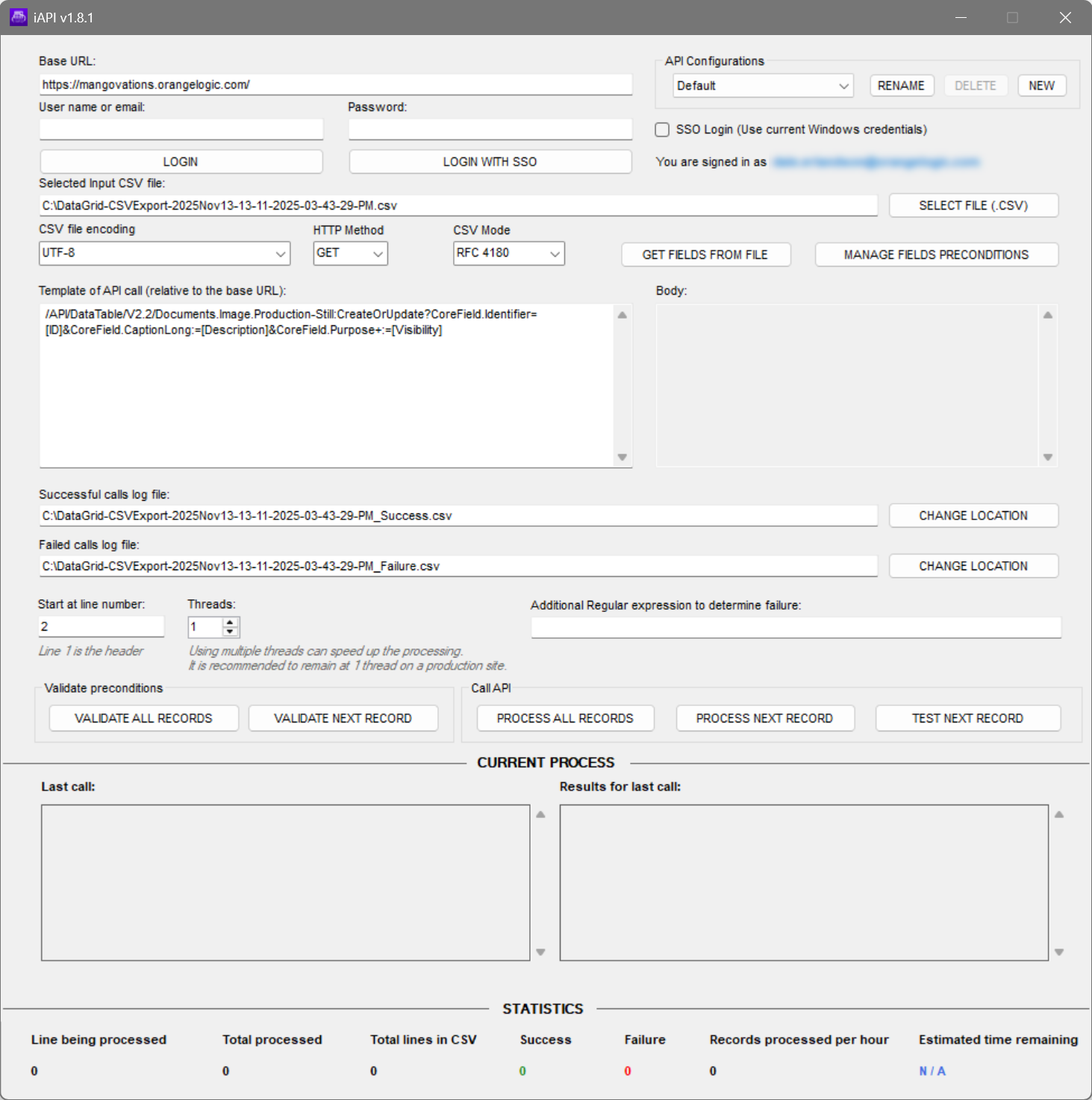1092x1100 pixels.
Task: Open MANAGE FIELDS PRECONDITIONS
Action: click(x=936, y=254)
